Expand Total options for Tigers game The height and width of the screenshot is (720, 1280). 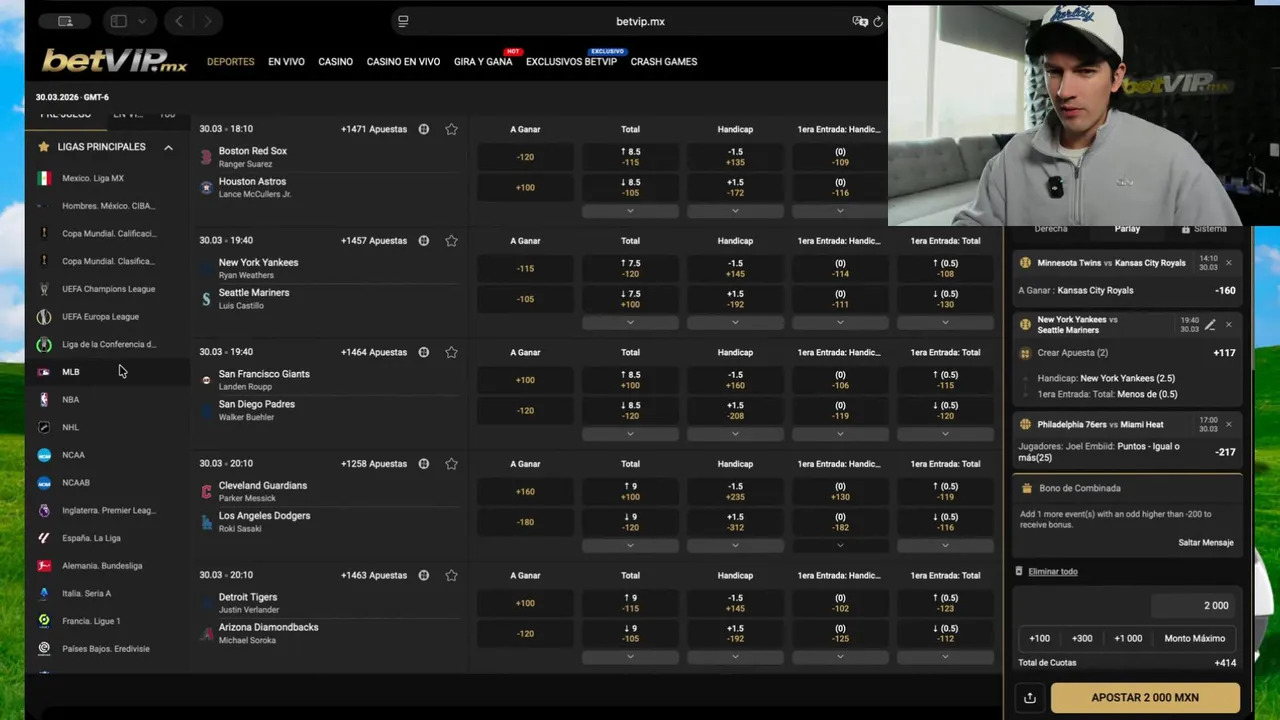pyautogui.click(x=630, y=657)
